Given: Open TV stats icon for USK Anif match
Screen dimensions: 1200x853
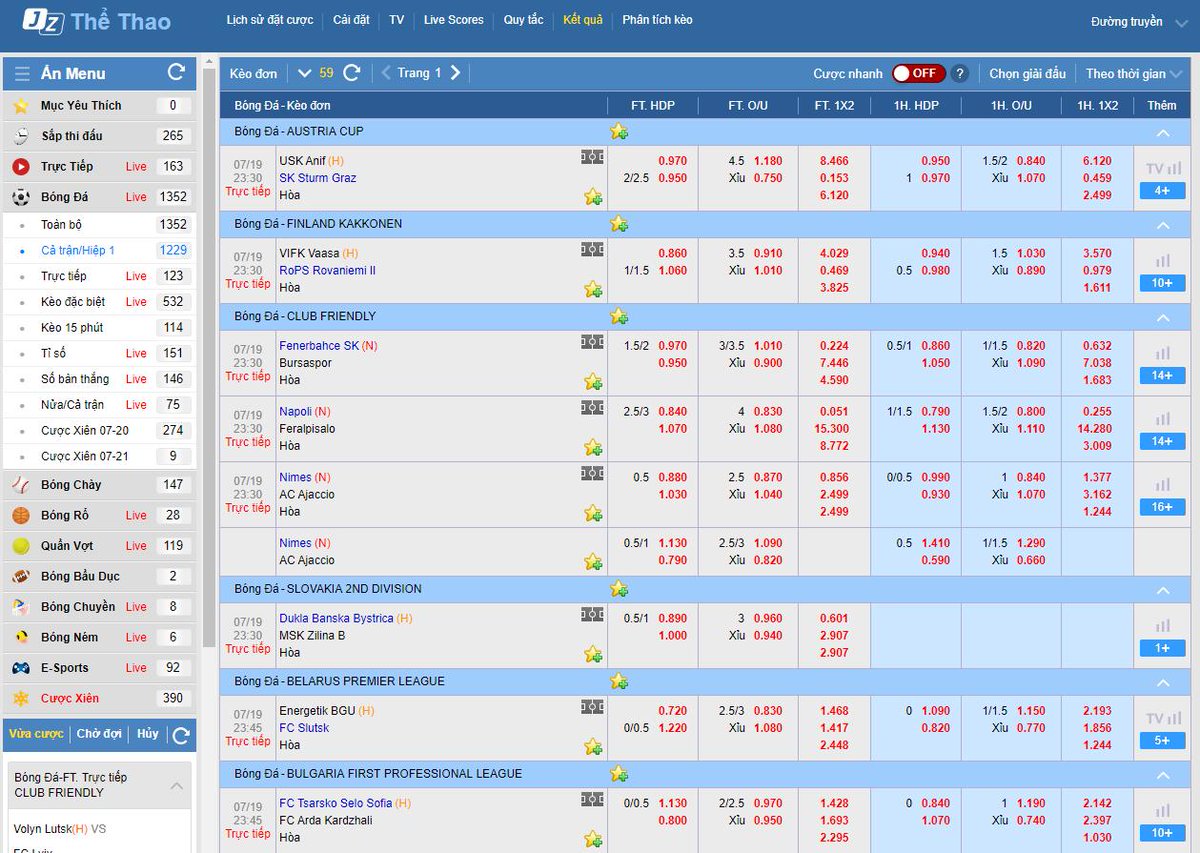Looking at the screenshot, I should 1162,168.
